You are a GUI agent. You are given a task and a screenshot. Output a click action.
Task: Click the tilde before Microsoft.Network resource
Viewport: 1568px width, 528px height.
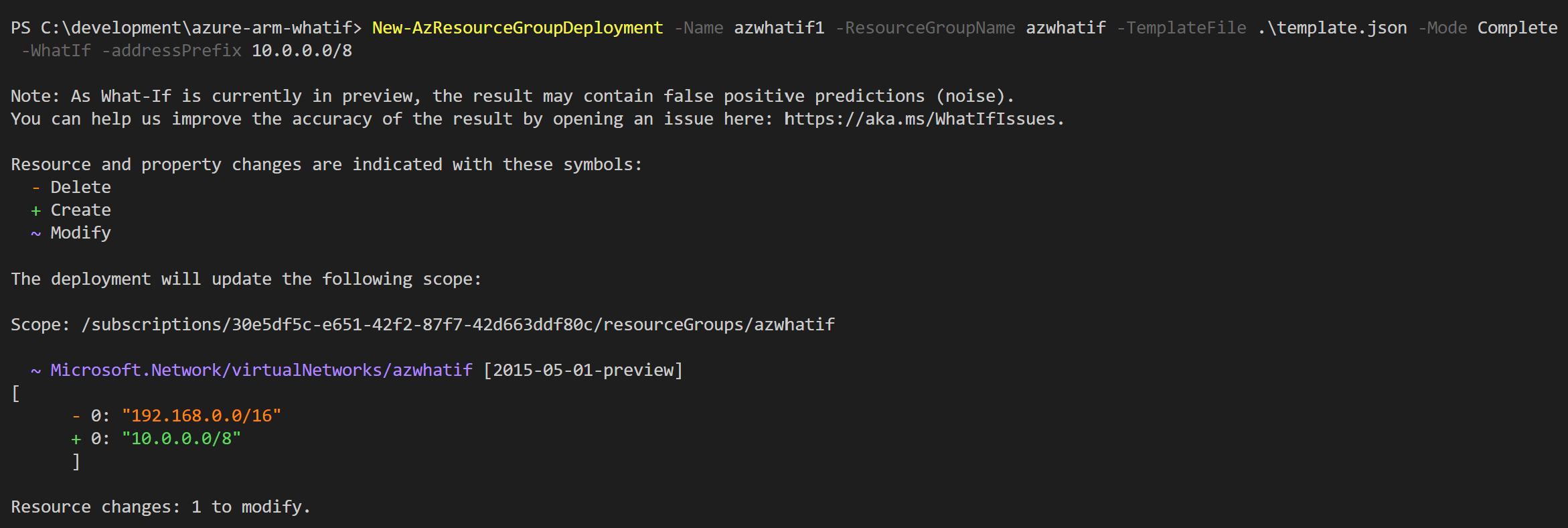[x=36, y=371]
